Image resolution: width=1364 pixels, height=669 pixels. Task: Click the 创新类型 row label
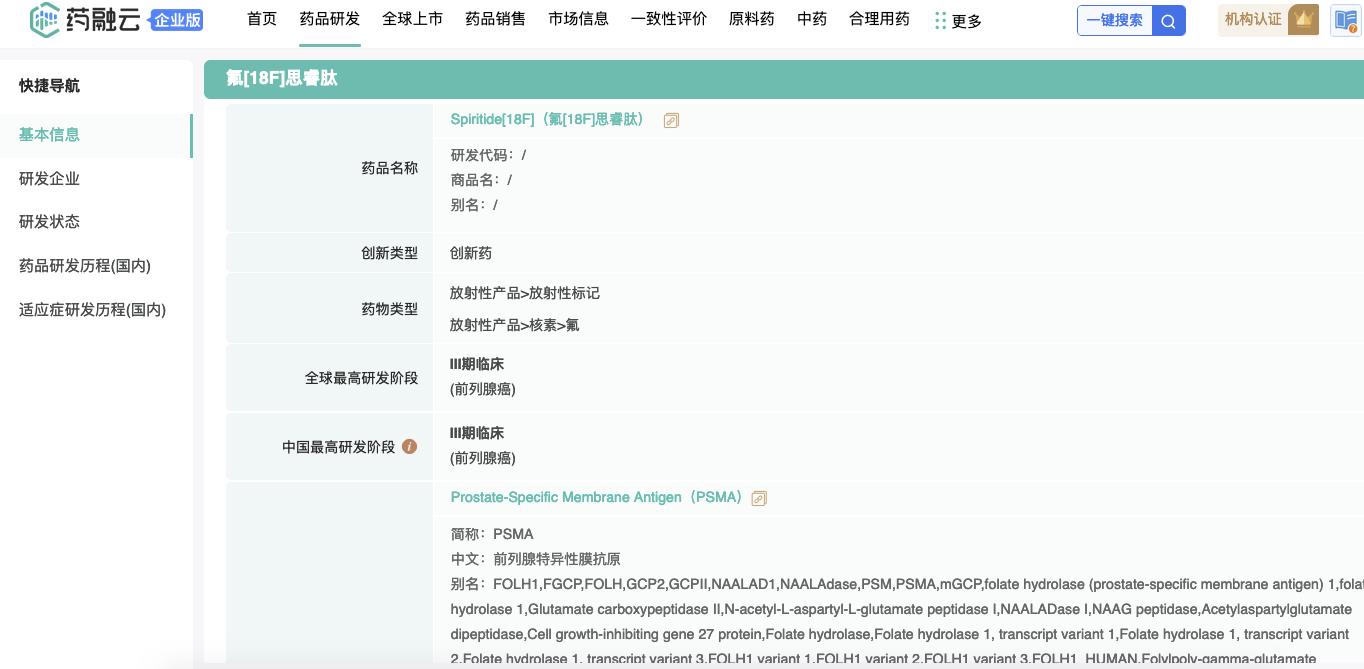pos(390,253)
